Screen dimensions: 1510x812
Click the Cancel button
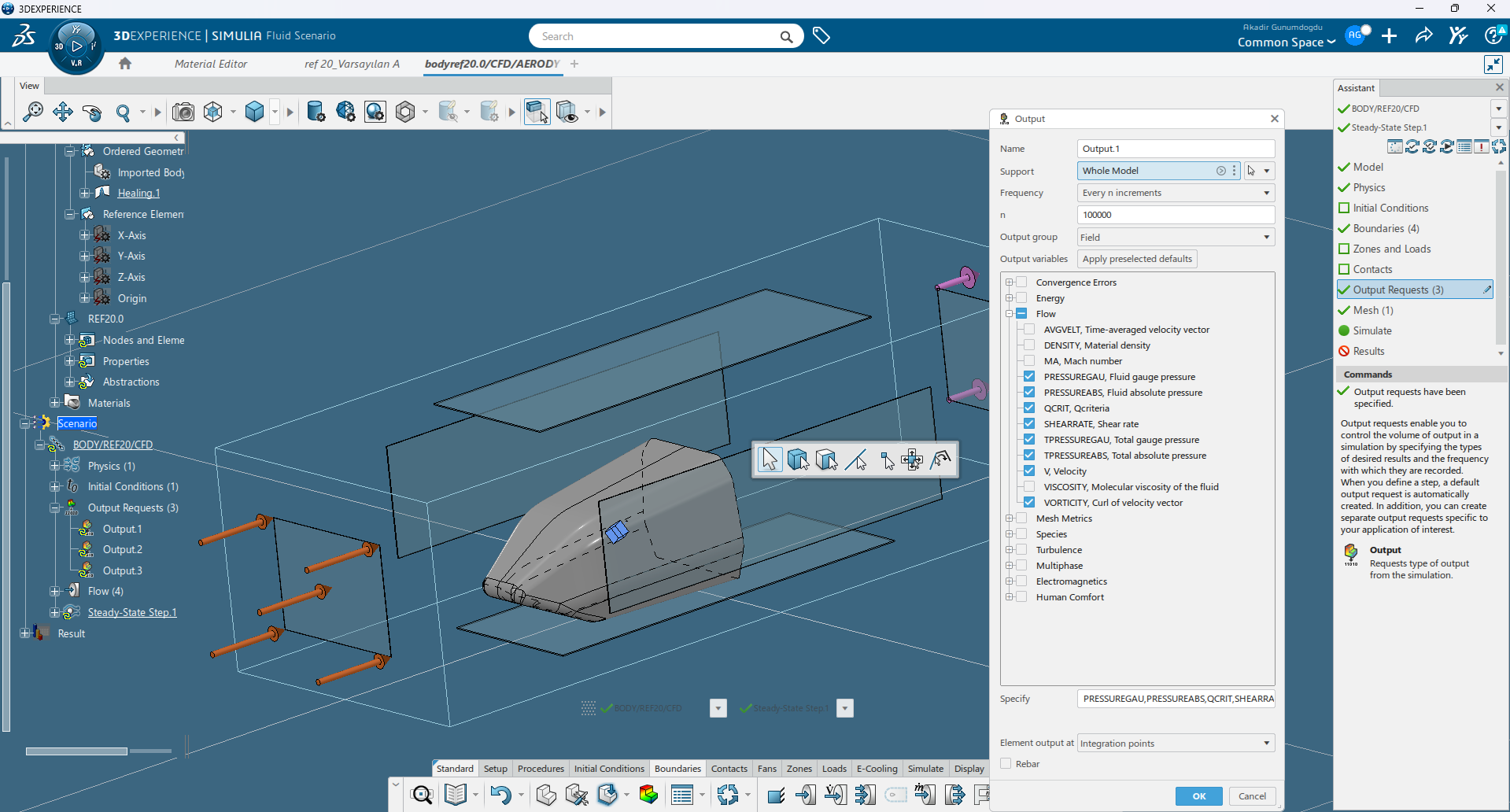click(x=1252, y=796)
